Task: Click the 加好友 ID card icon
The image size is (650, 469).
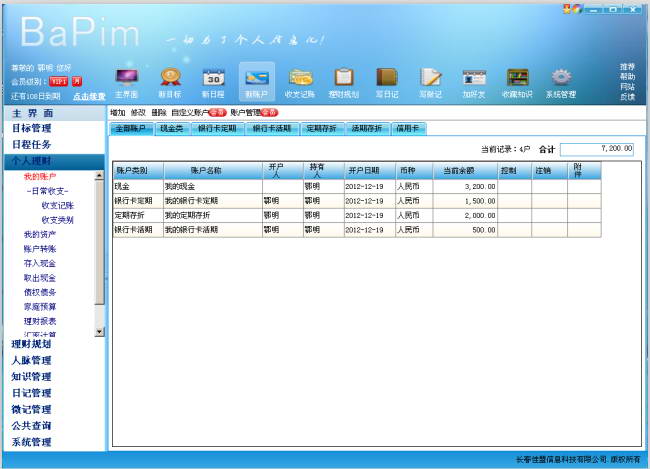Action: [474, 78]
